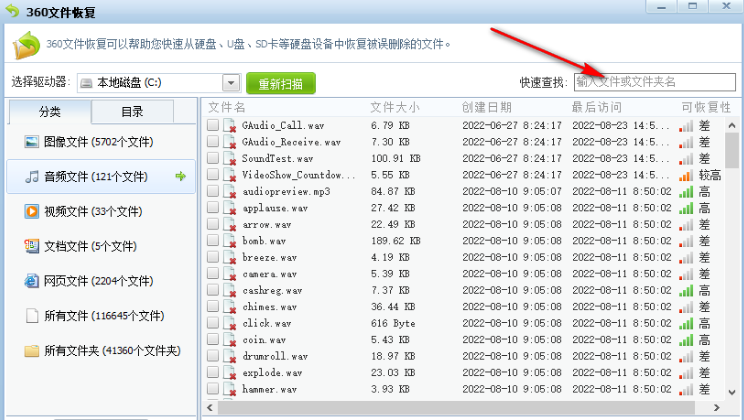Open the drive selection dropdown arrow
The image size is (744, 420).
[231, 83]
